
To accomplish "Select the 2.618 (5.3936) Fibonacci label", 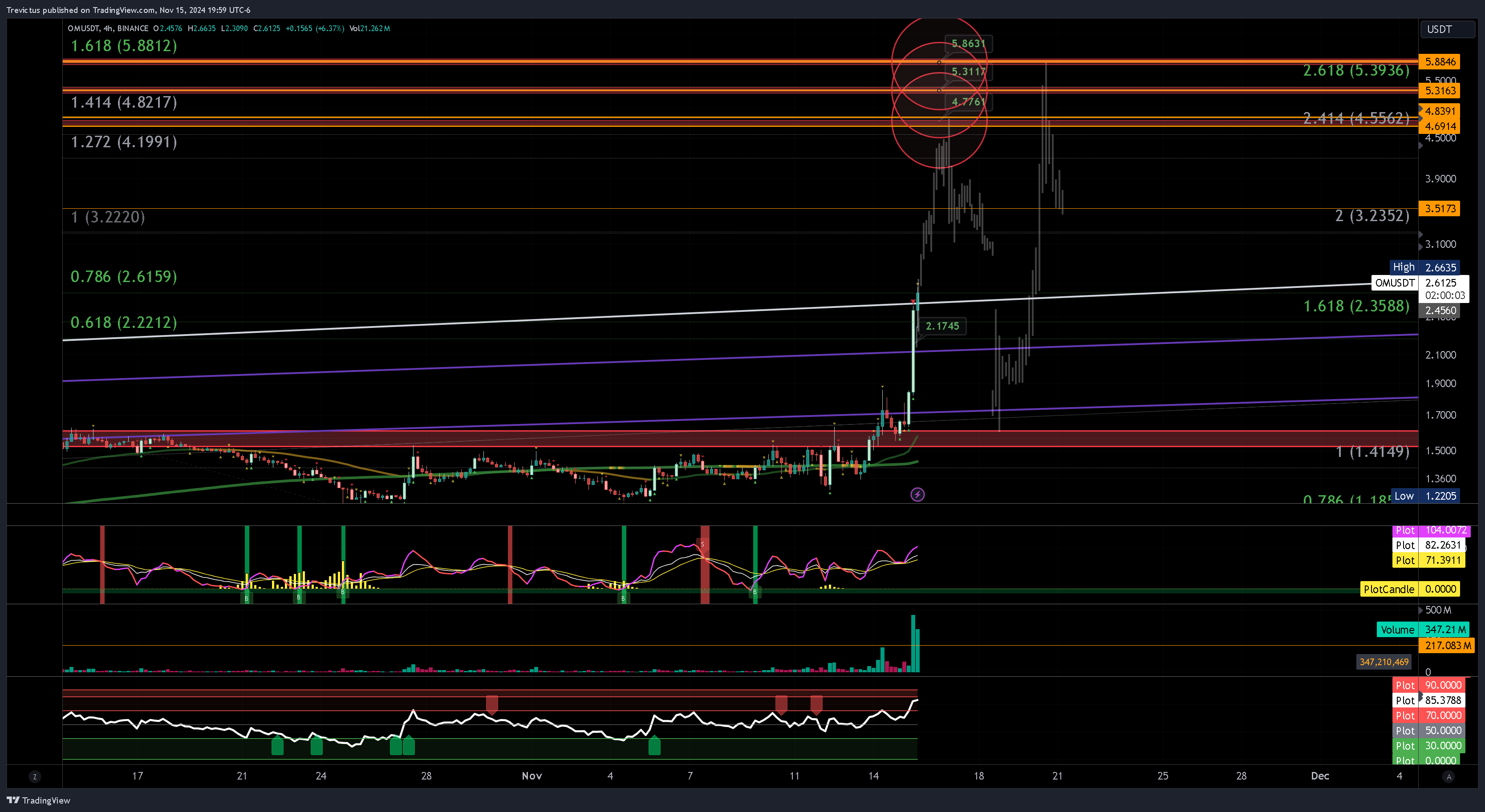I will tap(1356, 70).
